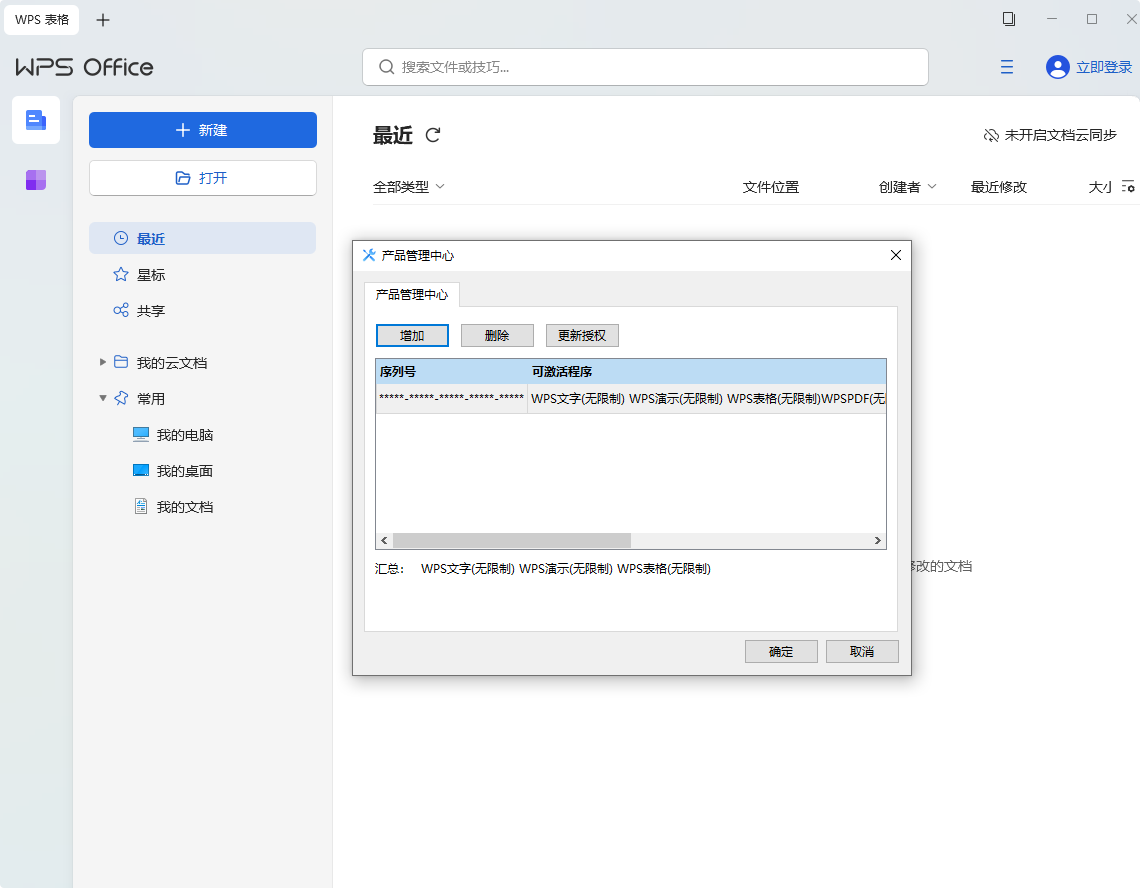This screenshot has height=888, width=1140.
Task: Open the 创建者 filter dropdown
Action: [x=907, y=187]
